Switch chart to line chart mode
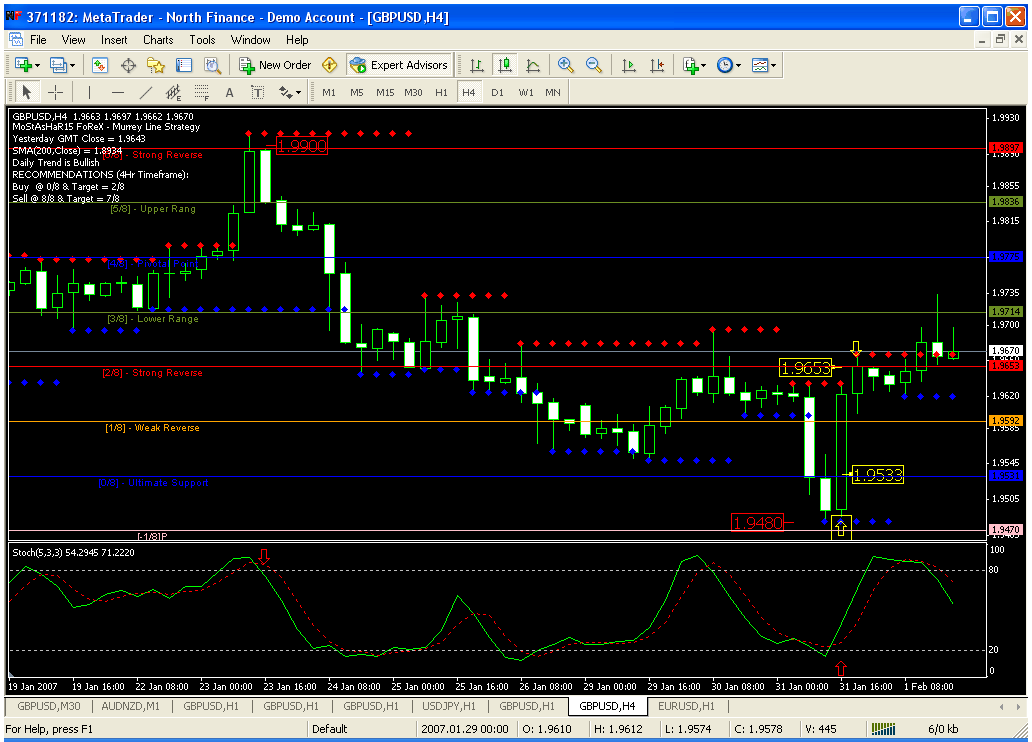 coord(533,65)
